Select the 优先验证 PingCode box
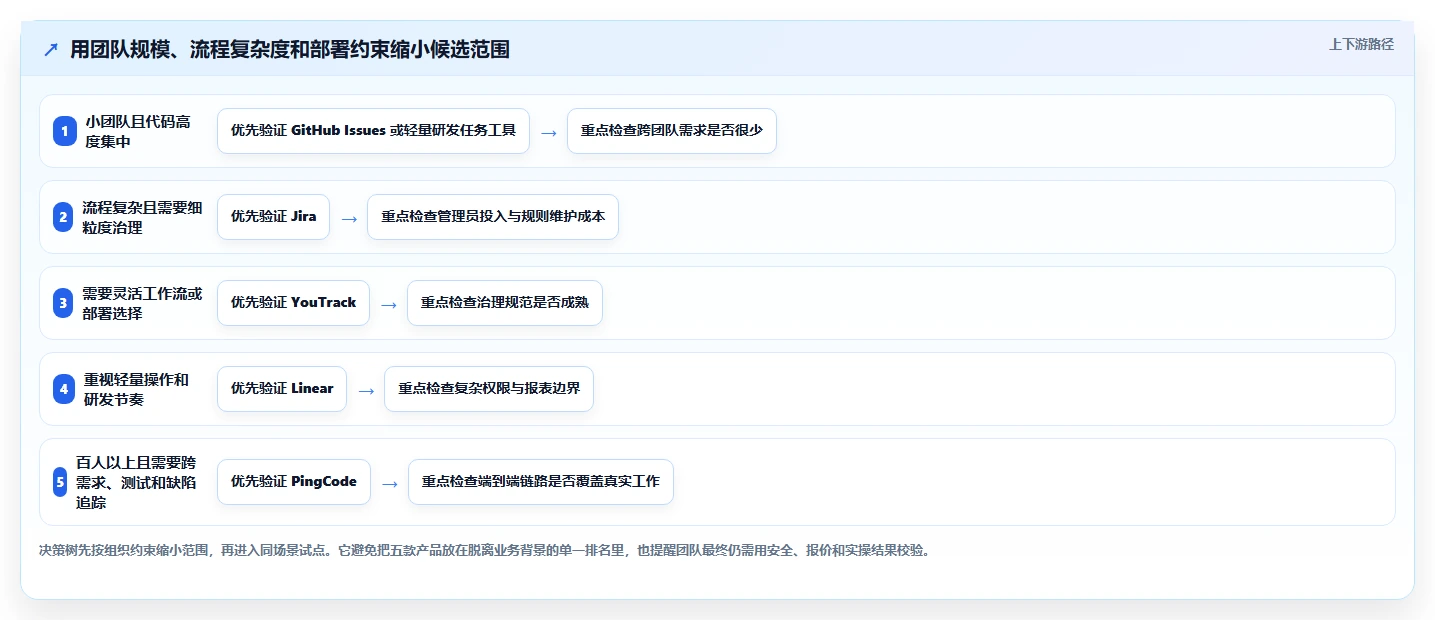1435x620 pixels. [294, 482]
